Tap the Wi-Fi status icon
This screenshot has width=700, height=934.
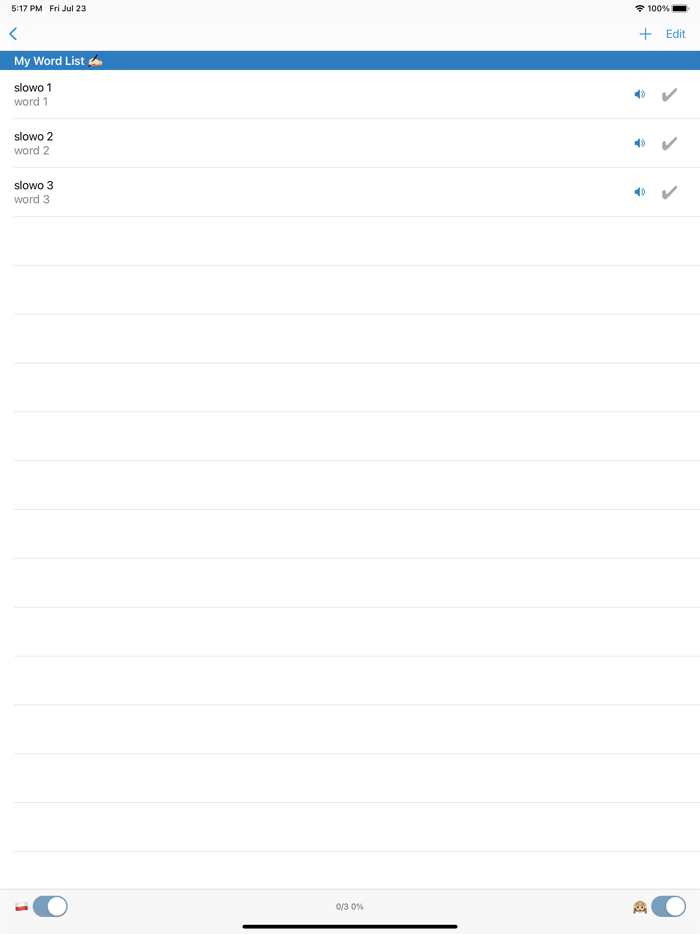click(x=639, y=8)
